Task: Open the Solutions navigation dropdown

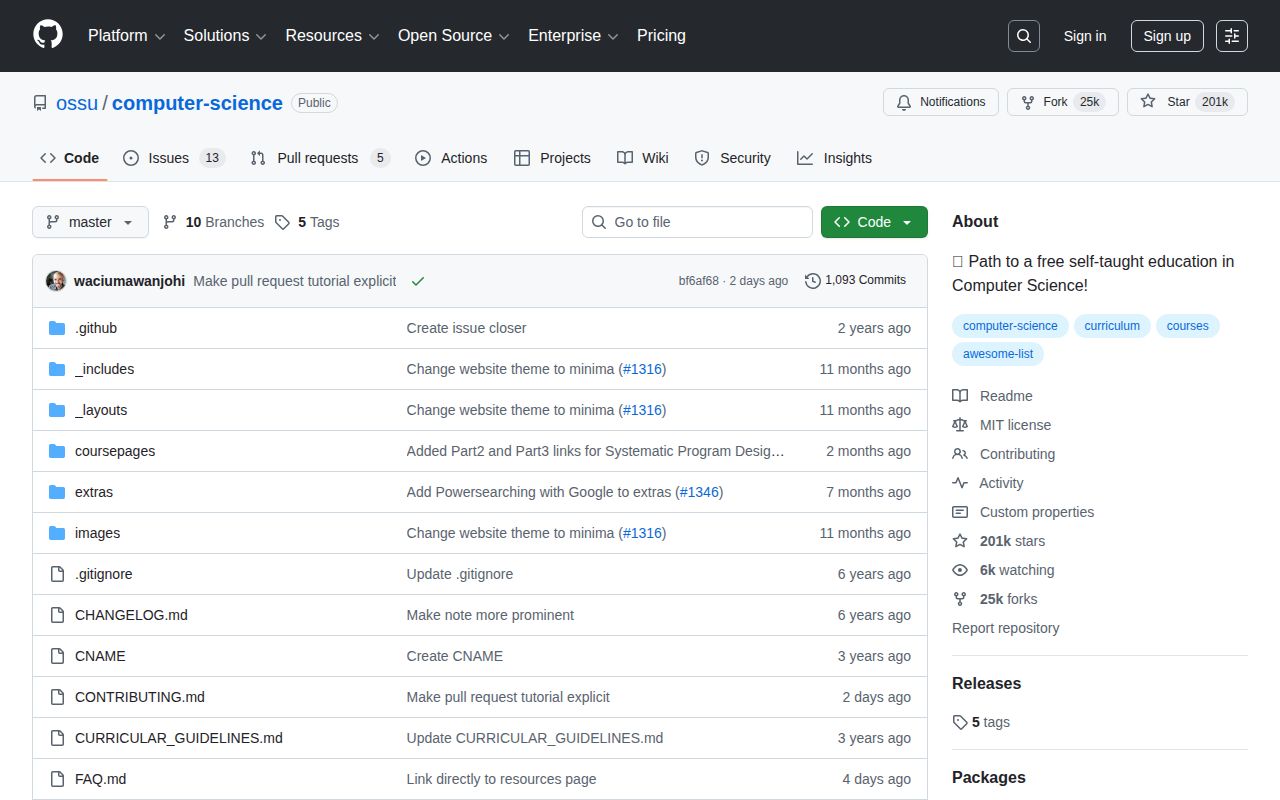Action: click(224, 36)
